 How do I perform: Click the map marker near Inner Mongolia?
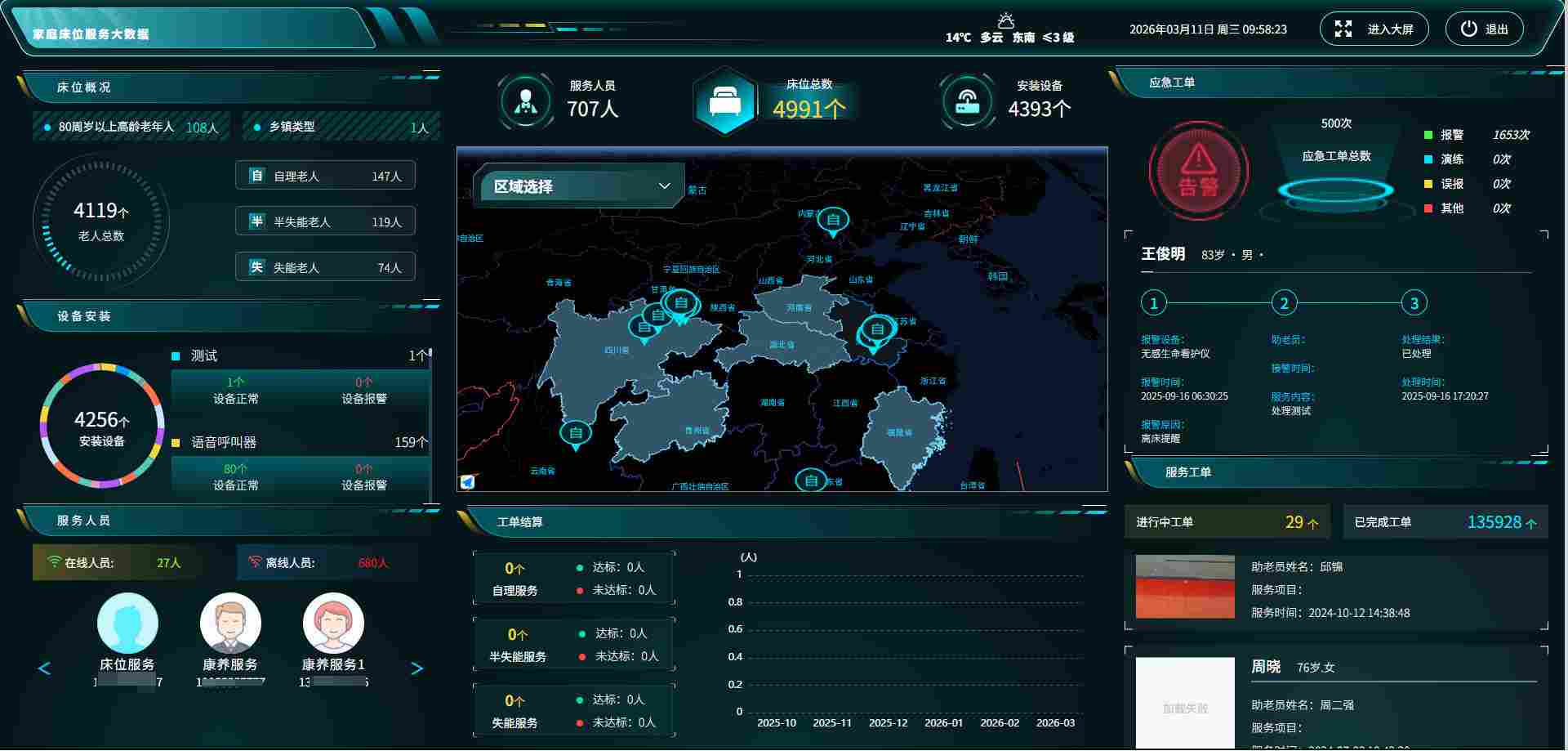(x=833, y=222)
